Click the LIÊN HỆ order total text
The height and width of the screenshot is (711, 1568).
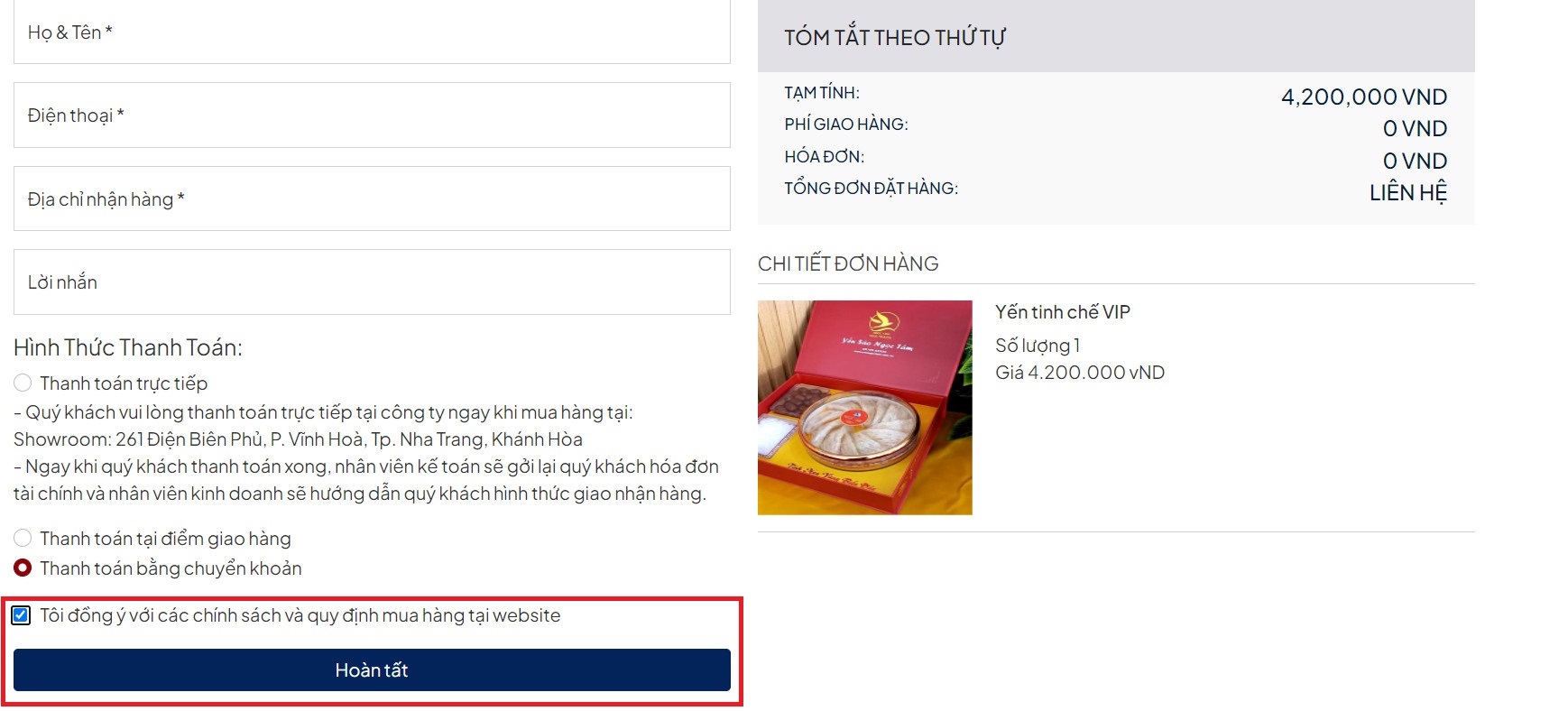(x=1408, y=192)
